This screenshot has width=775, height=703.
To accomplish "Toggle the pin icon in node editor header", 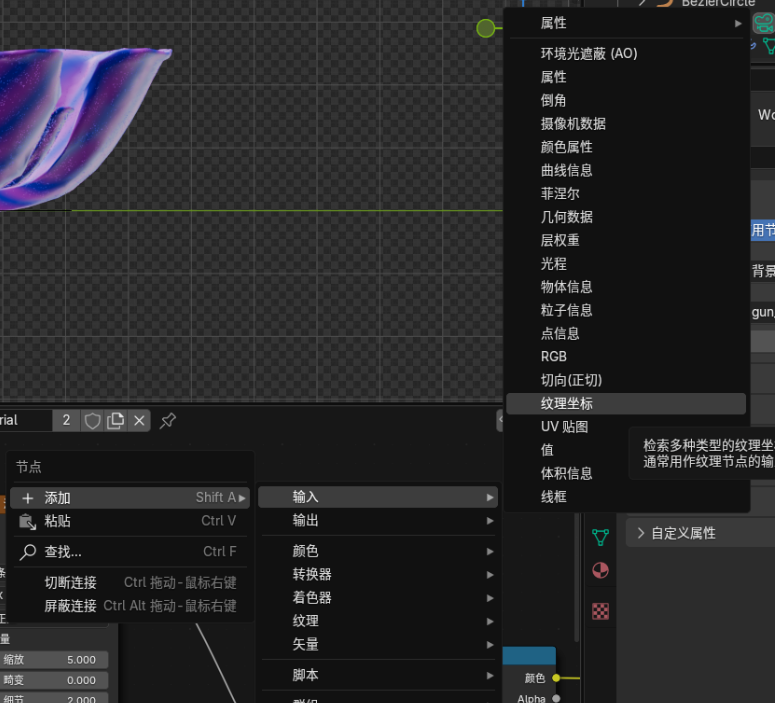I will [x=168, y=421].
